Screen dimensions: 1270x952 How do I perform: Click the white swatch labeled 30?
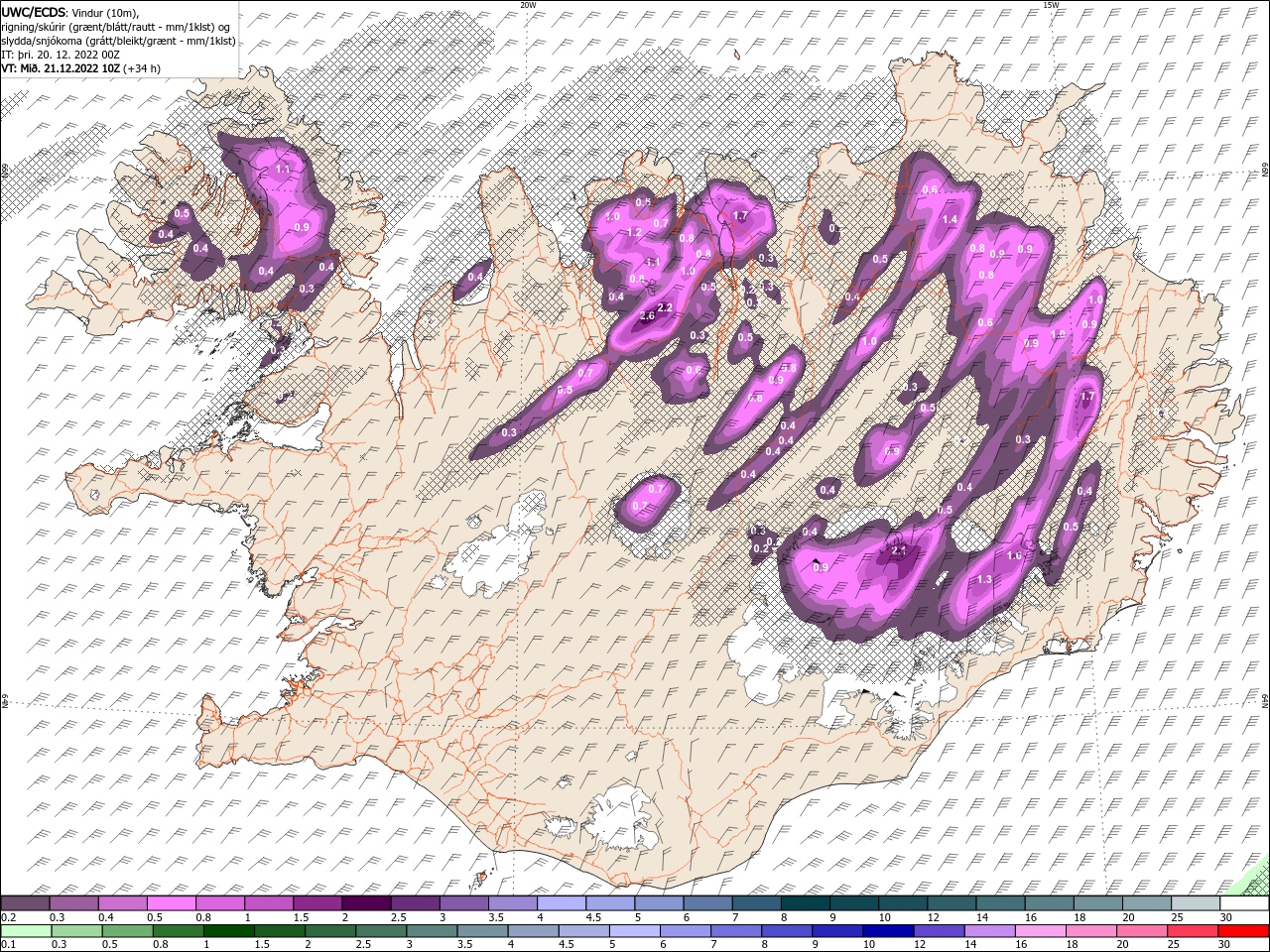[x=1243, y=903]
